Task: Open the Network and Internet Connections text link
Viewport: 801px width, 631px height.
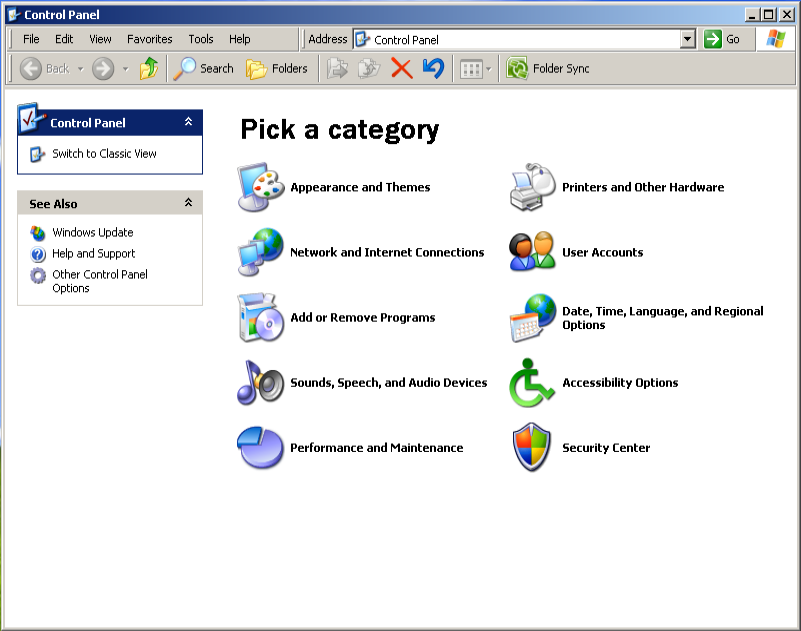Action: pyautogui.click(x=387, y=252)
